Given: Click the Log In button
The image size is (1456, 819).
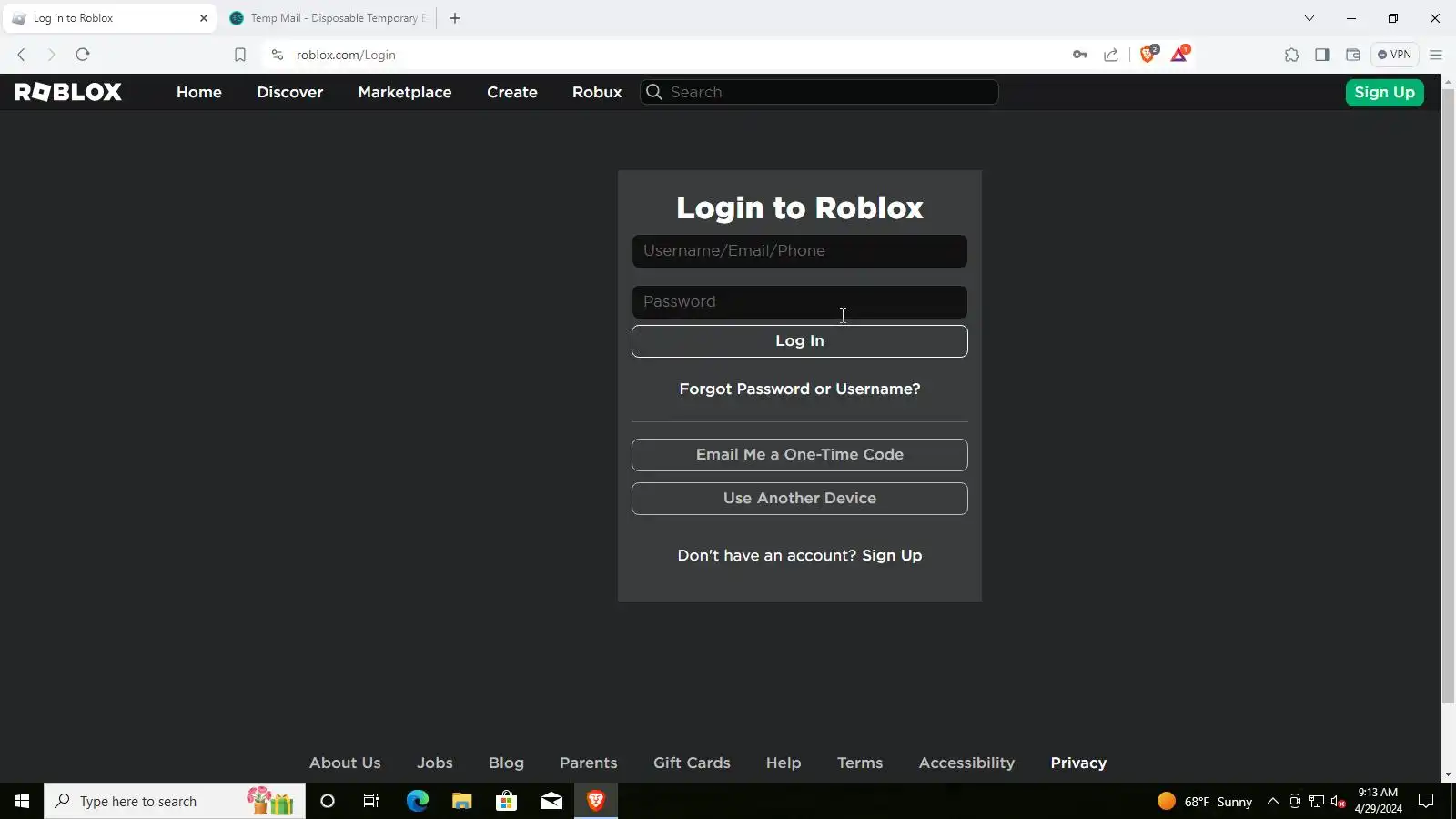Looking at the screenshot, I should click(x=800, y=341).
